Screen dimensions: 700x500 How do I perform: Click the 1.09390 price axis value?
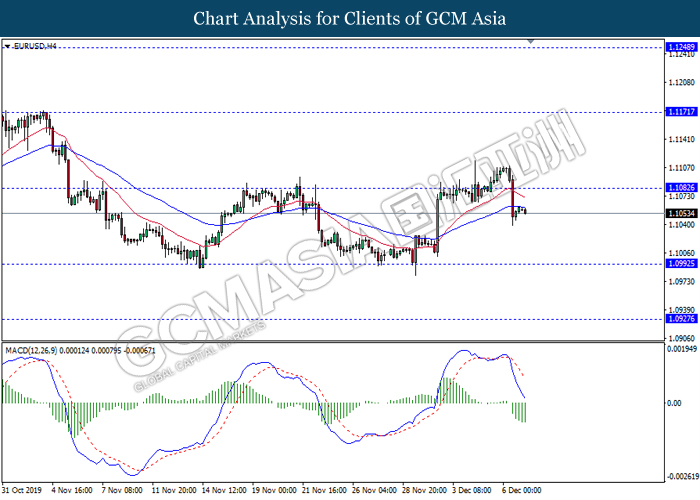click(x=682, y=310)
